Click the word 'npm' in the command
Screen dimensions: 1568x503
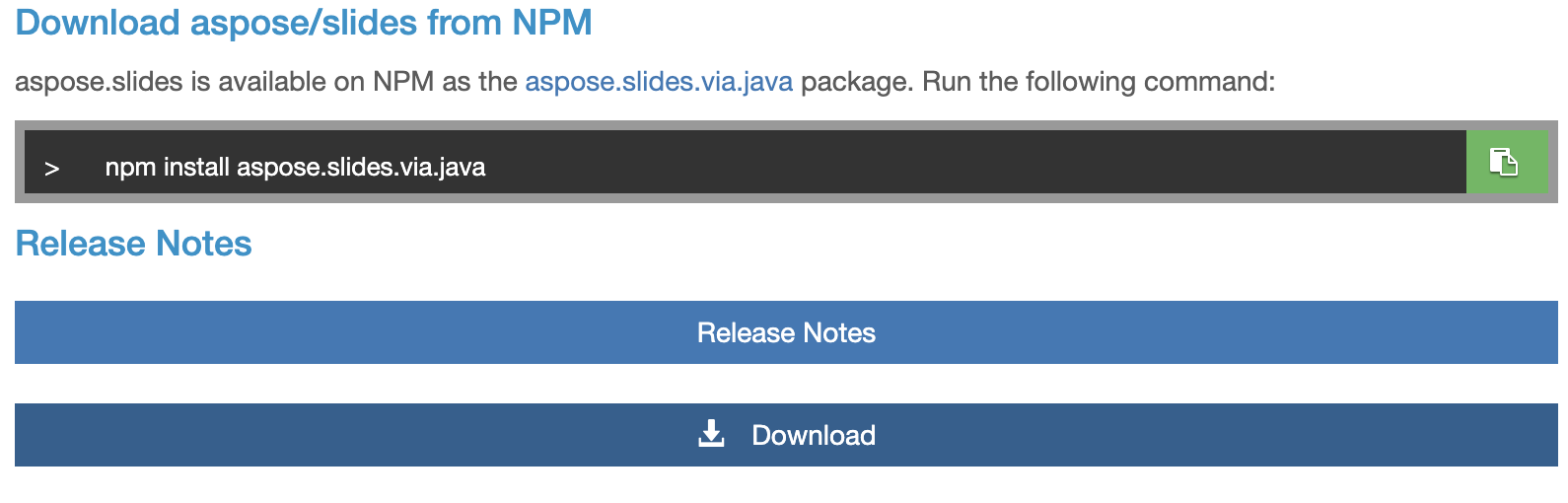click(130, 167)
